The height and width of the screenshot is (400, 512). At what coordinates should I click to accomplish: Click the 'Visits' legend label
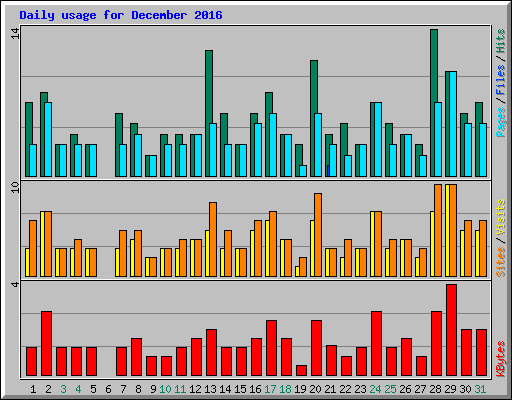tap(501, 218)
